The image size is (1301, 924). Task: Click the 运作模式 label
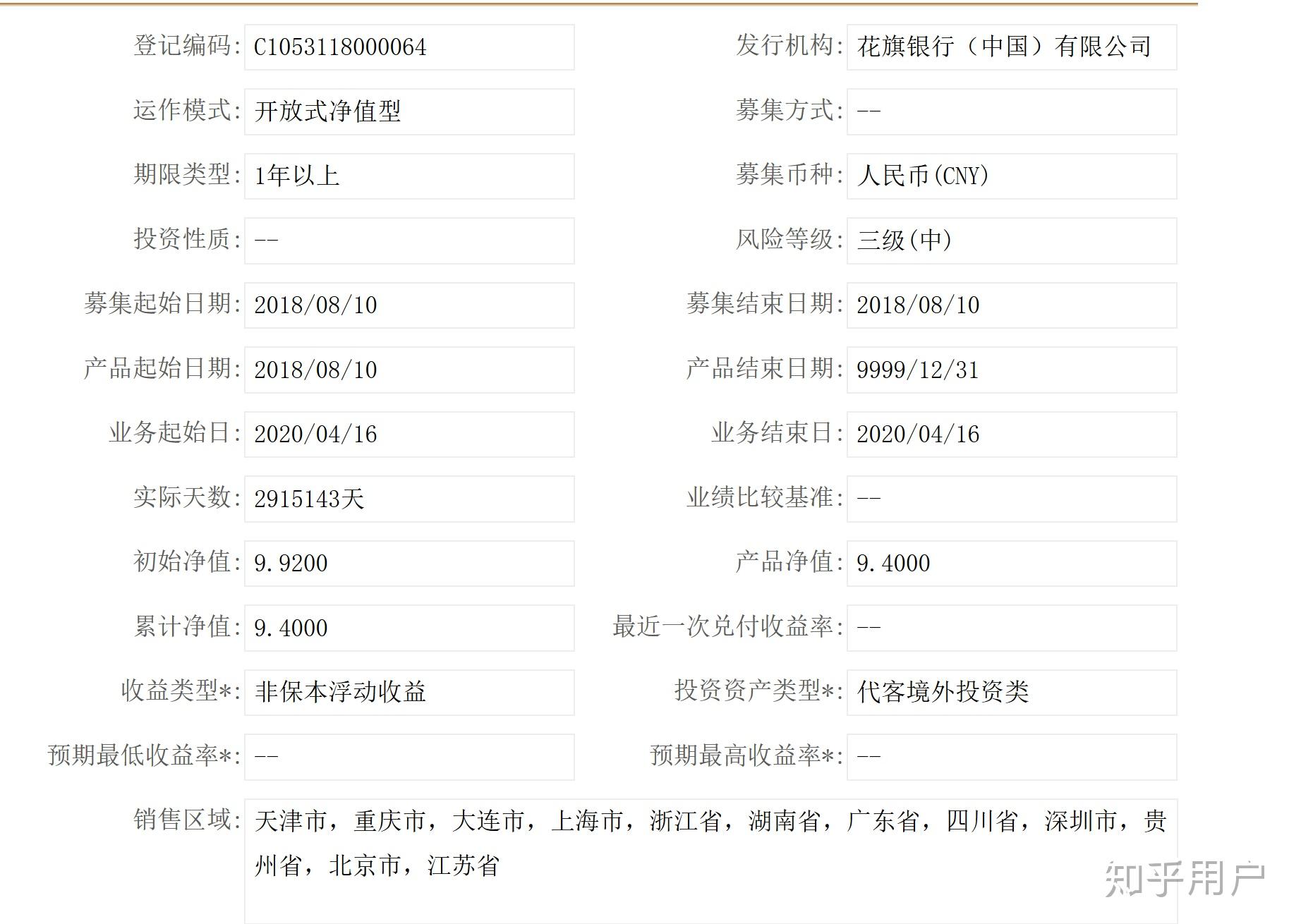(187, 110)
